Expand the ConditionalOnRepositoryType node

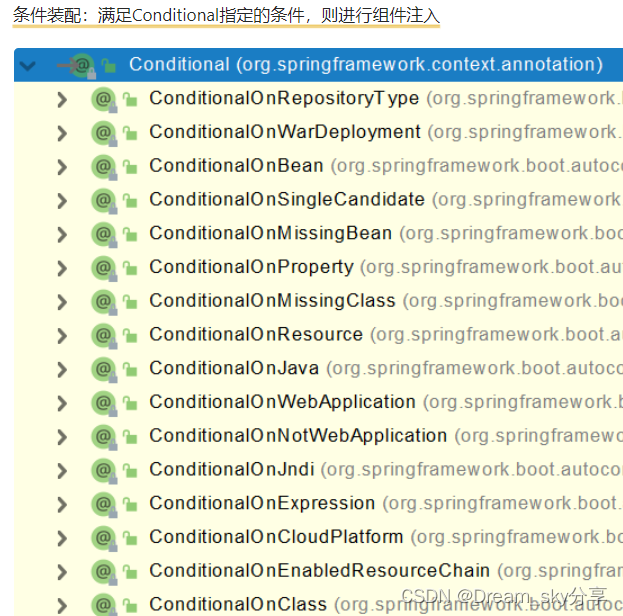coord(62,99)
